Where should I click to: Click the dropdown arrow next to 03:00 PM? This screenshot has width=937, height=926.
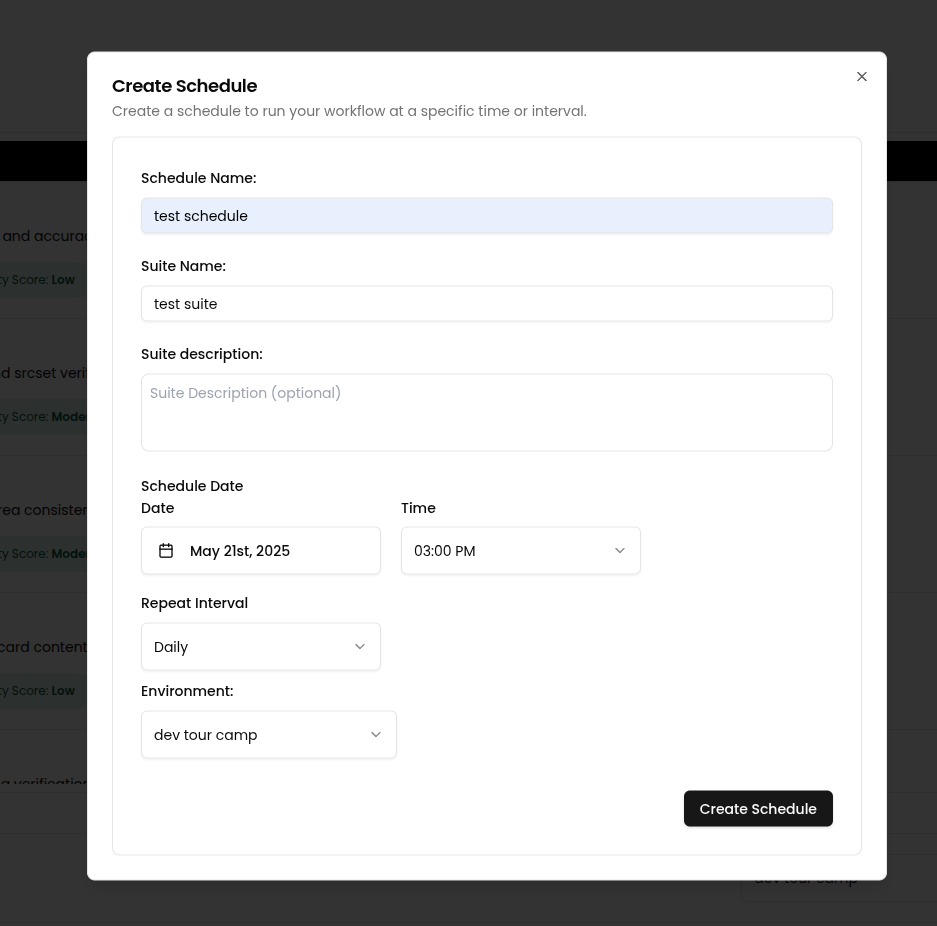click(x=620, y=550)
